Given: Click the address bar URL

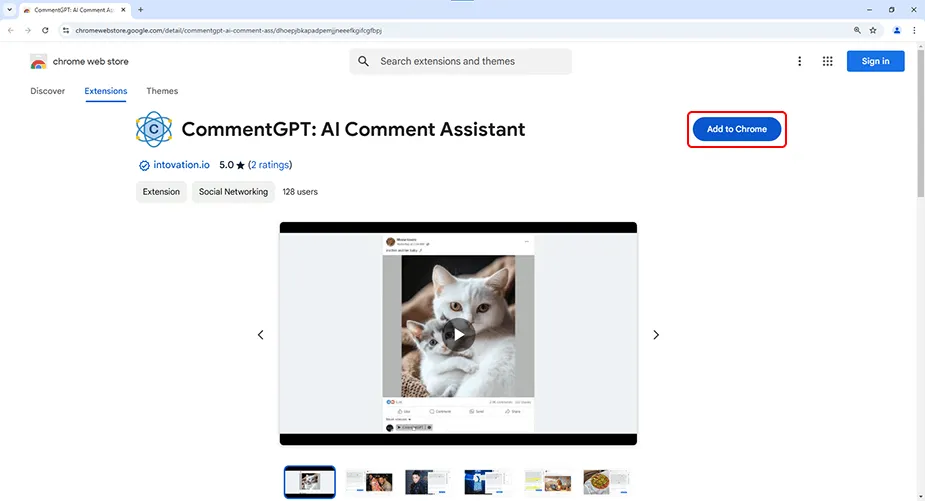Looking at the screenshot, I should pyautogui.click(x=228, y=31).
